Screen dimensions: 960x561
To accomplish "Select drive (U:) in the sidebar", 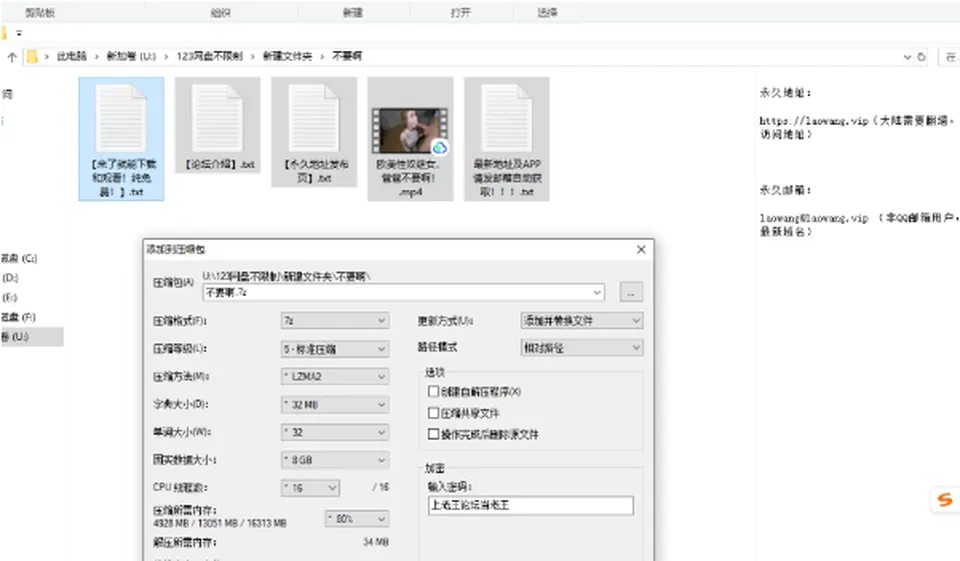I will point(31,337).
